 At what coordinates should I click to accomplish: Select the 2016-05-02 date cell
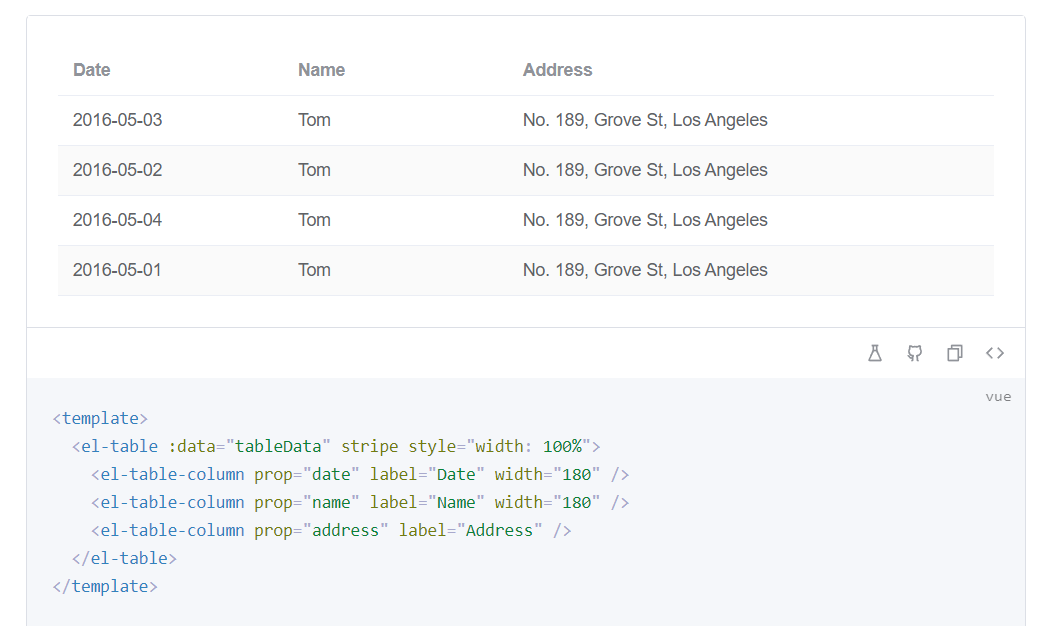point(118,170)
